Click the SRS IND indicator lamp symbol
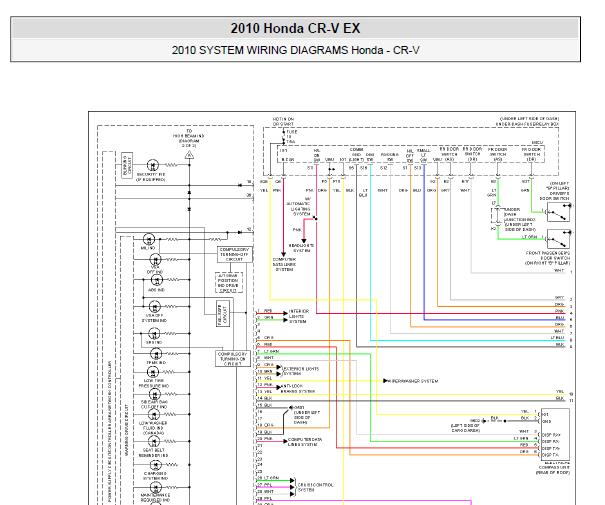Image resolution: width=605 pixels, height=505 pixels. coord(154,333)
